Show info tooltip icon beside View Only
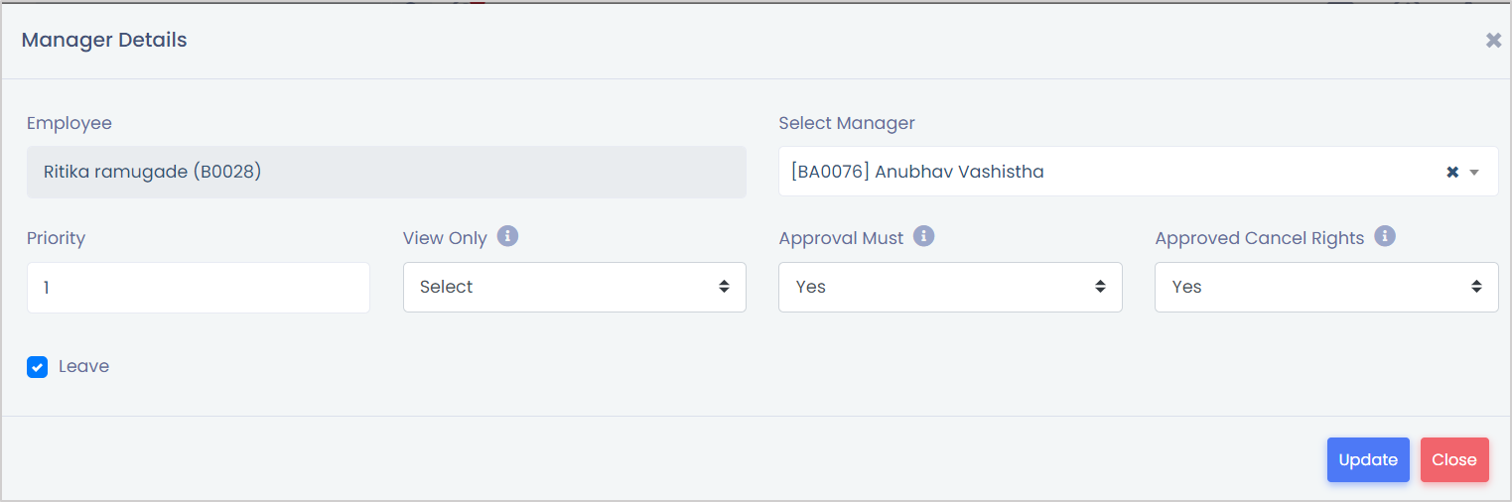 (507, 237)
